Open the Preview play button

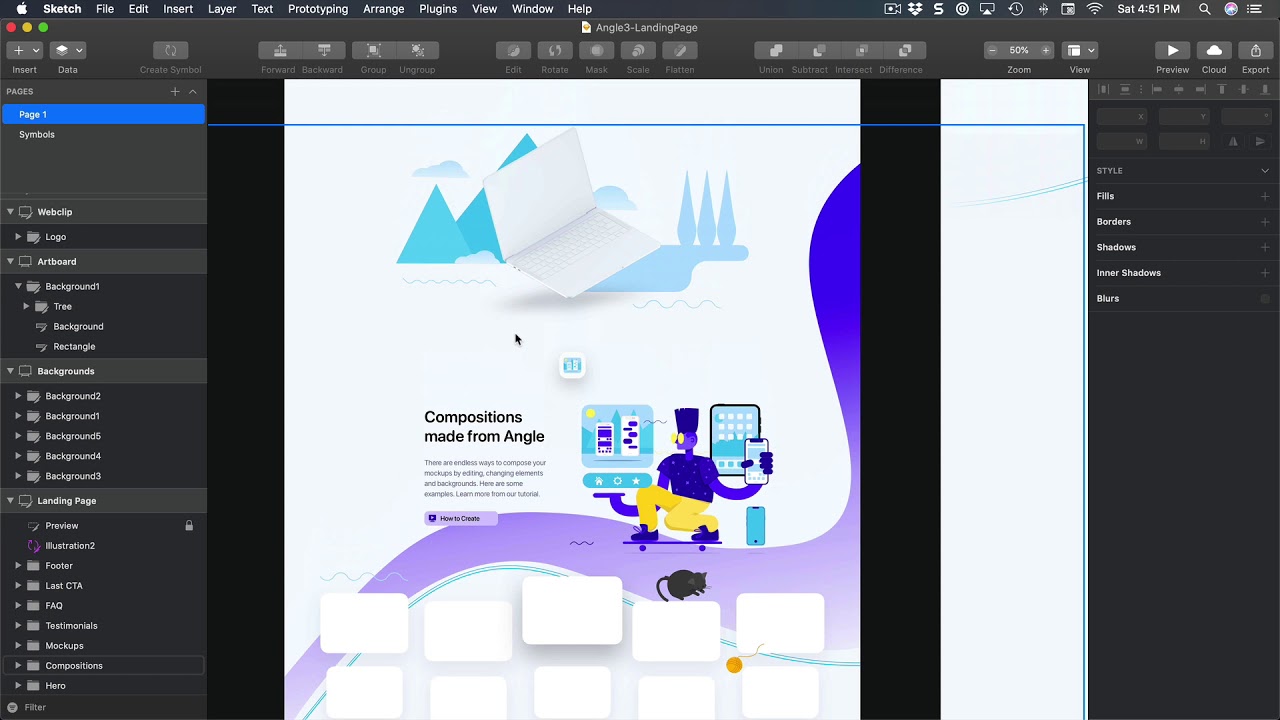pyautogui.click(x=1172, y=50)
